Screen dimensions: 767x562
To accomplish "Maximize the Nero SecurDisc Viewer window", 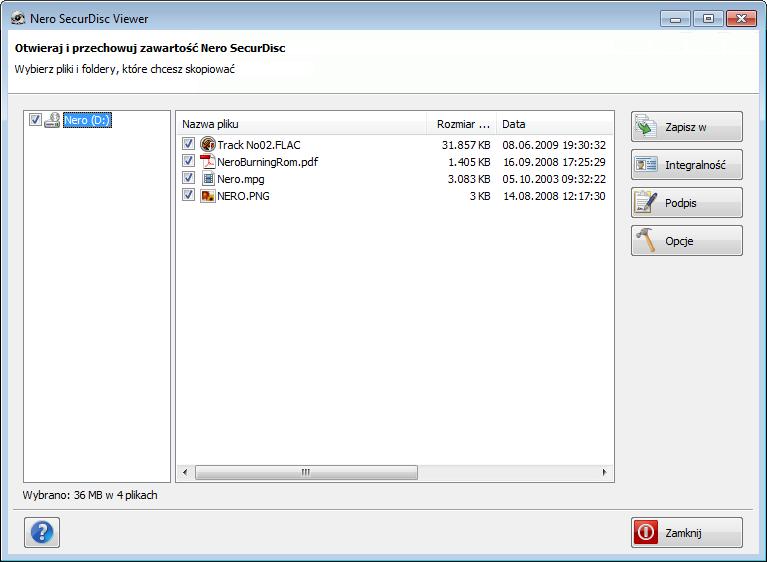I will 708,19.
